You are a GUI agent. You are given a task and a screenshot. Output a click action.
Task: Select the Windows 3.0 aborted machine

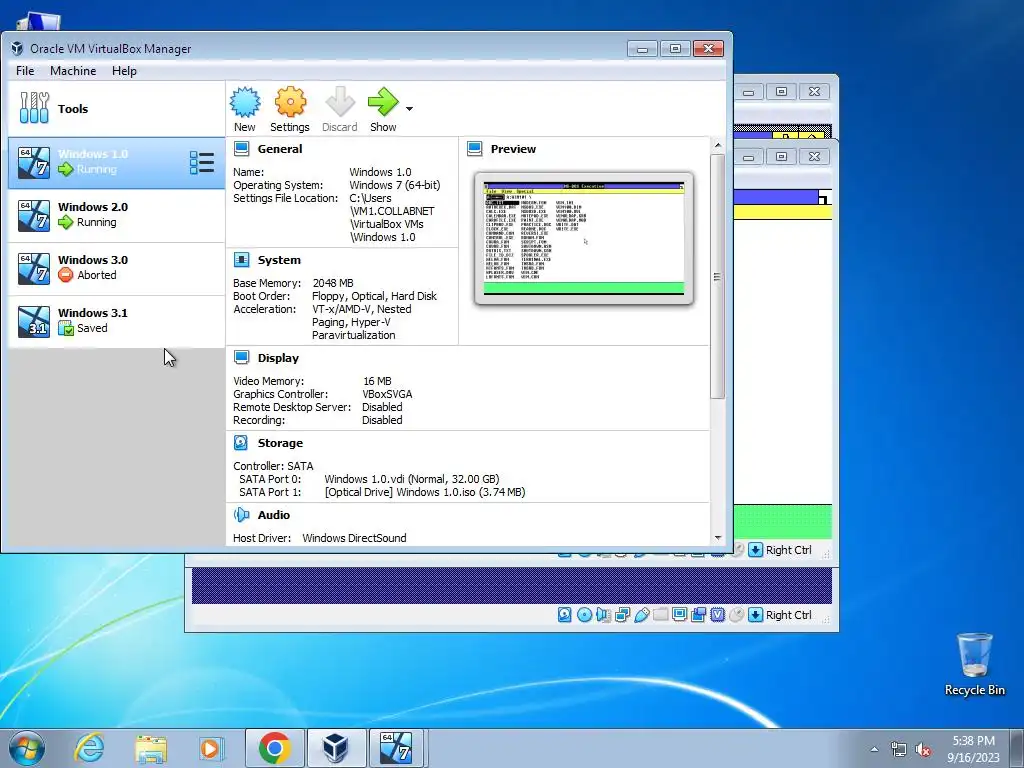(x=116, y=268)
